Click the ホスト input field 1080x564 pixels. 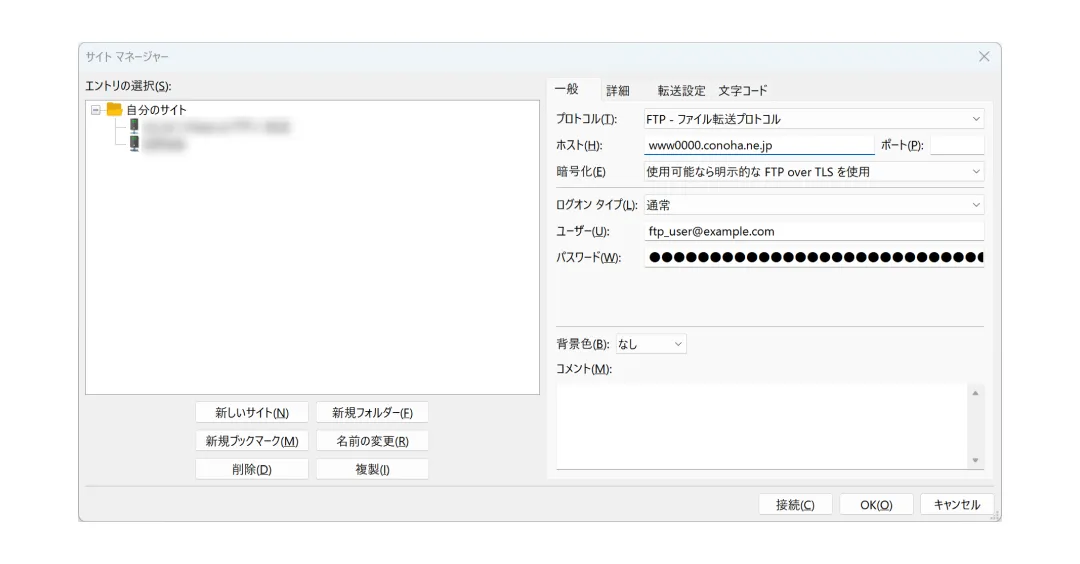click(759, 145)
